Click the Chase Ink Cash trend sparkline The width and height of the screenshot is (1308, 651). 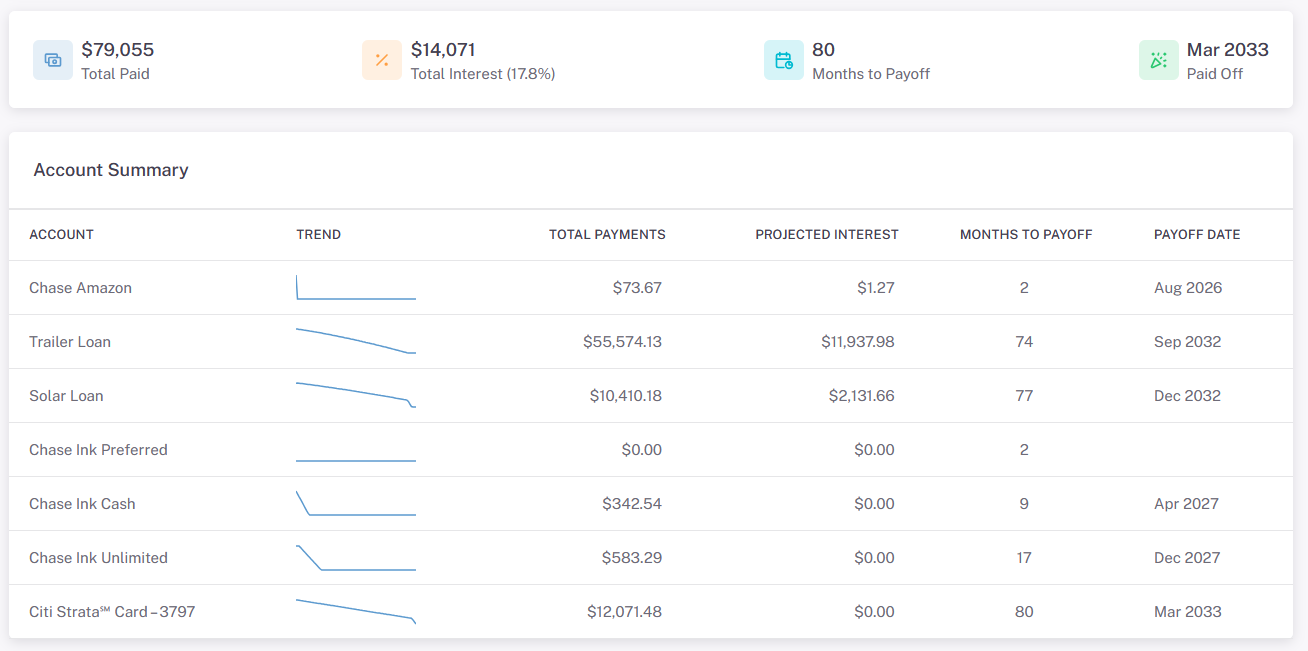(356, 503)
